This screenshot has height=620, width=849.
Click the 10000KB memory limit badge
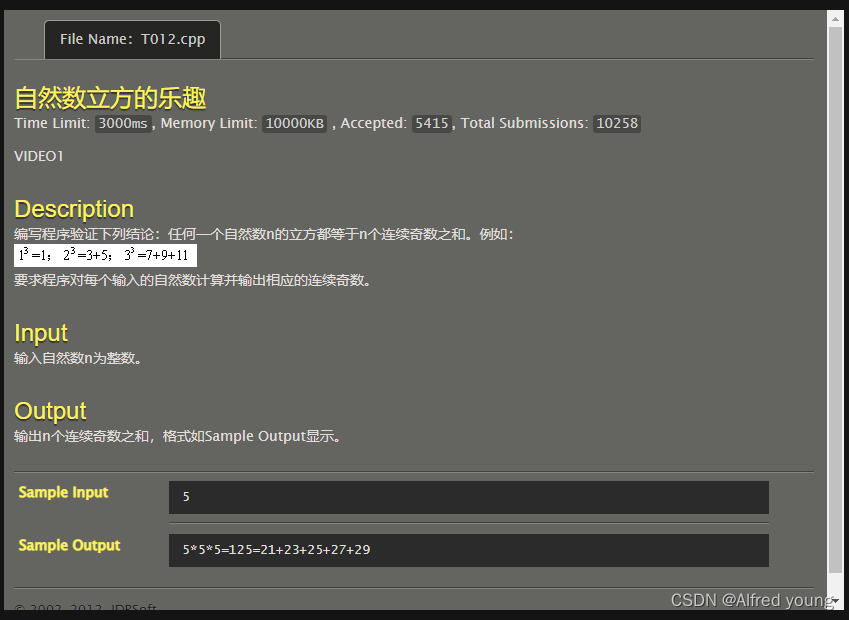(294, 123)
